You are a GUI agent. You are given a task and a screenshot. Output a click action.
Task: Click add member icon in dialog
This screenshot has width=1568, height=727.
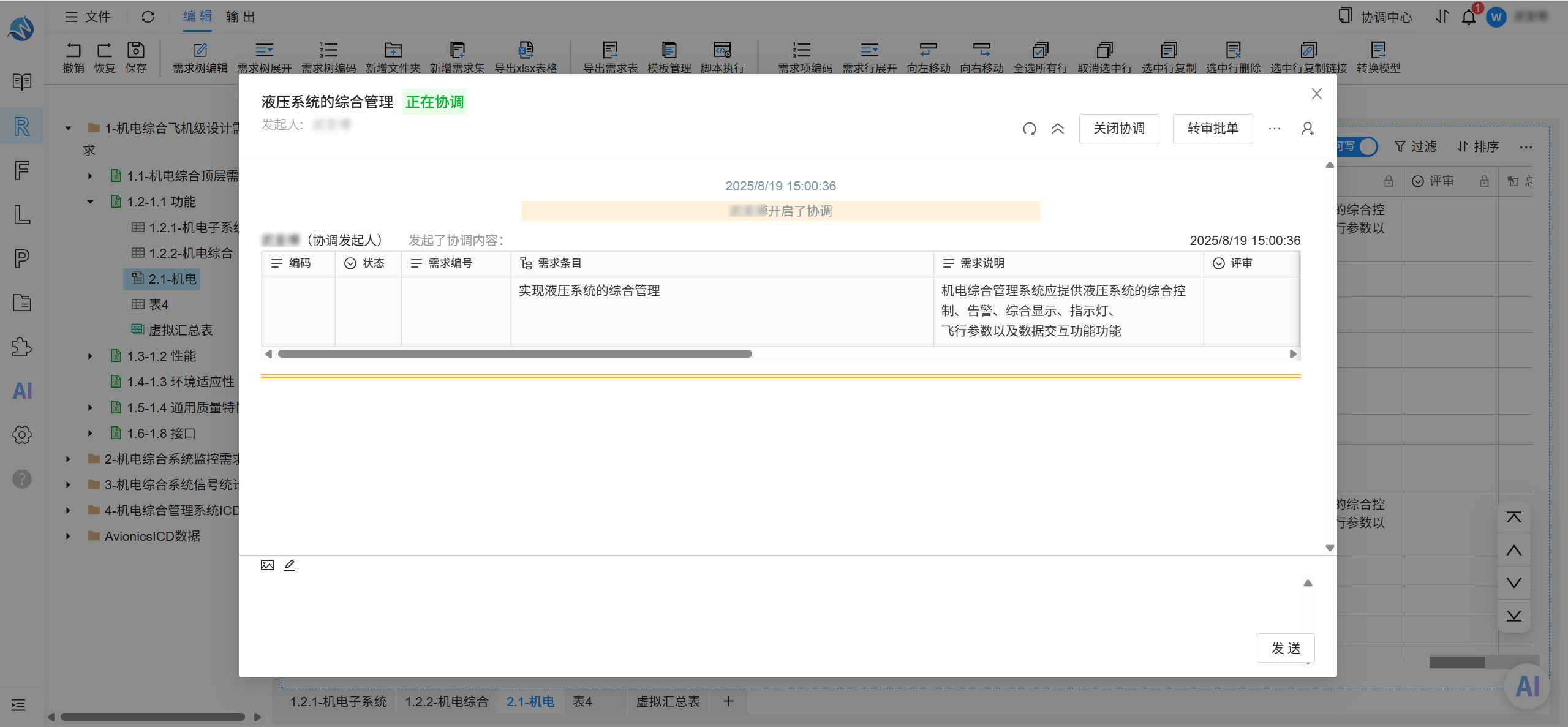click(x=1307, y=129)
